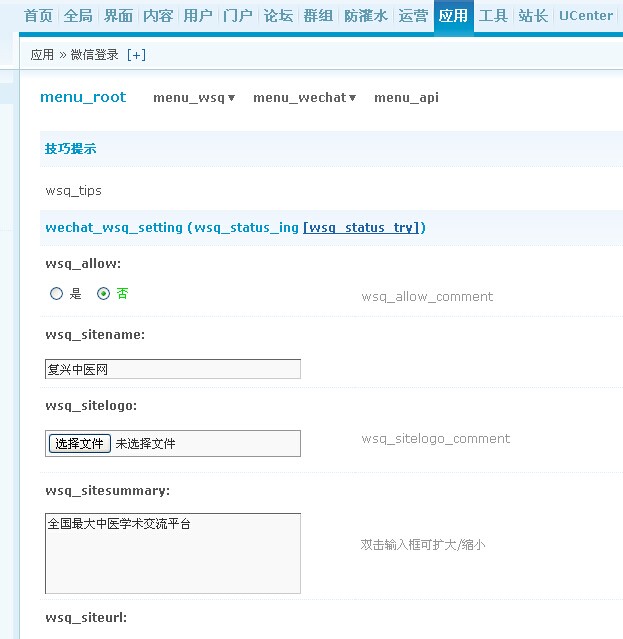
Task: Open the UCenter tab
Action: point(586,16)
